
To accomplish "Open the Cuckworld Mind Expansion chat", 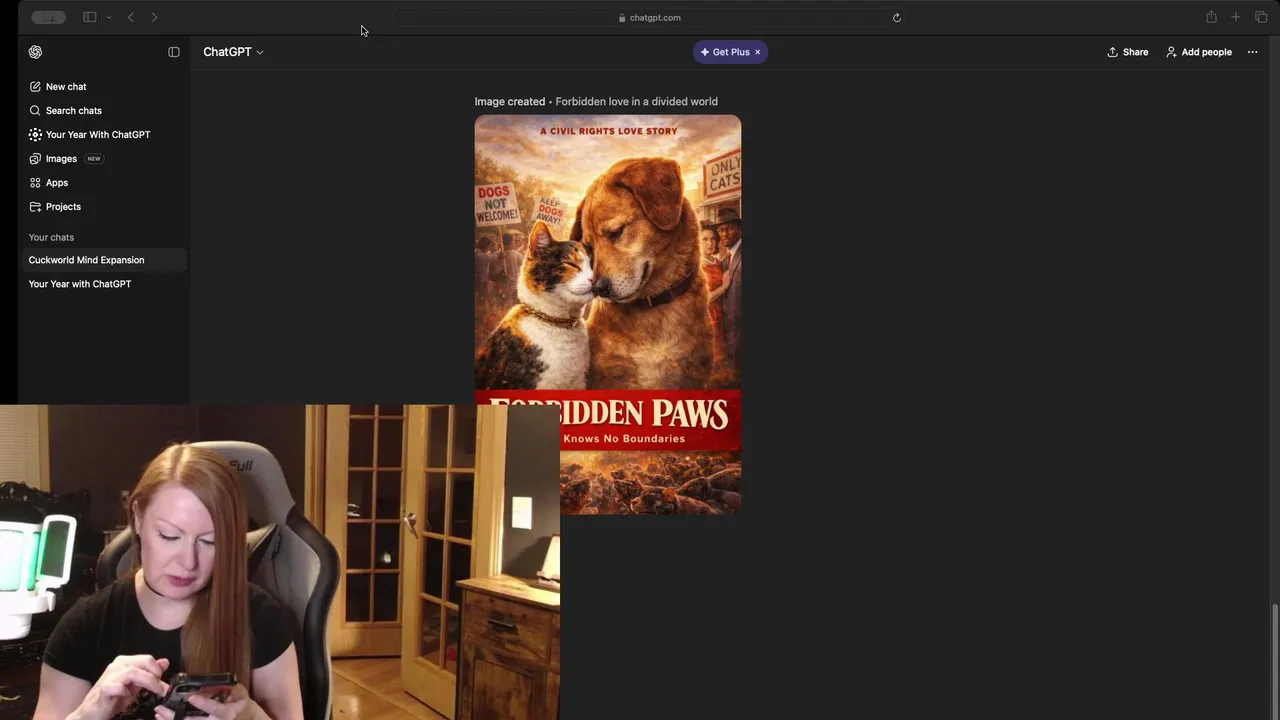I will click(103, 260).
